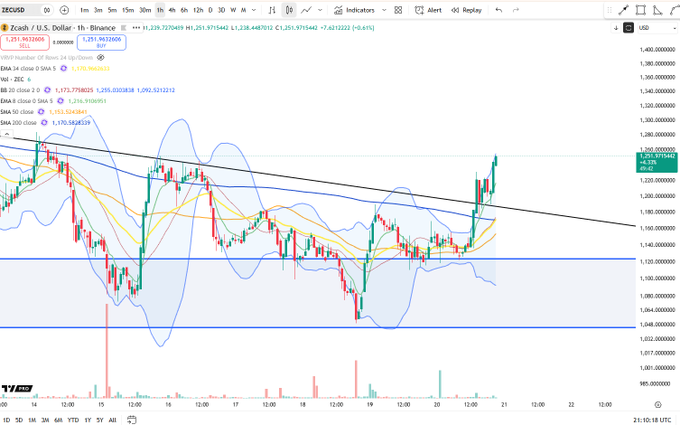Choose the daily D interval
Image resolution: width=680 pixels, height=425 pixels.
tap(210, 10)
